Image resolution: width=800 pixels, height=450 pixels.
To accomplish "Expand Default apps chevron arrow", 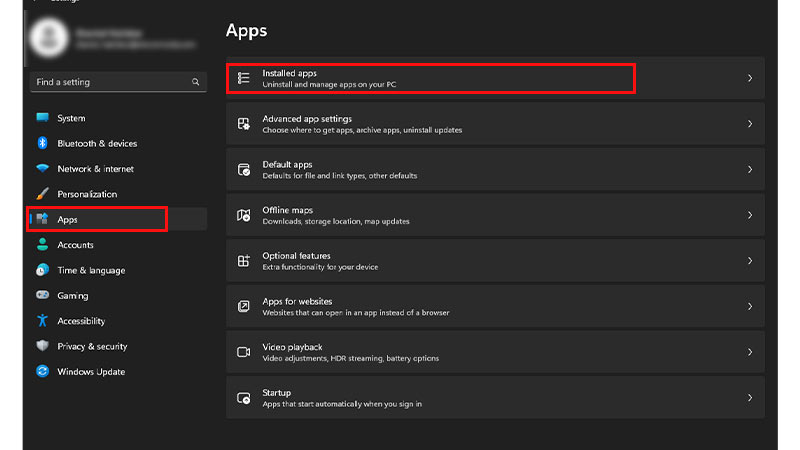I will coord(749,169).
